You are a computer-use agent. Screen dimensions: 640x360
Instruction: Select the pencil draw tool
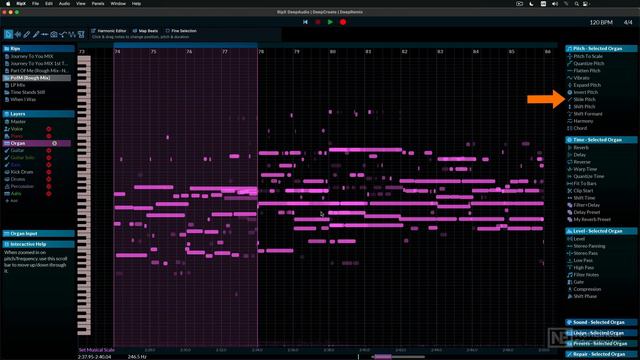click(27, 35)
